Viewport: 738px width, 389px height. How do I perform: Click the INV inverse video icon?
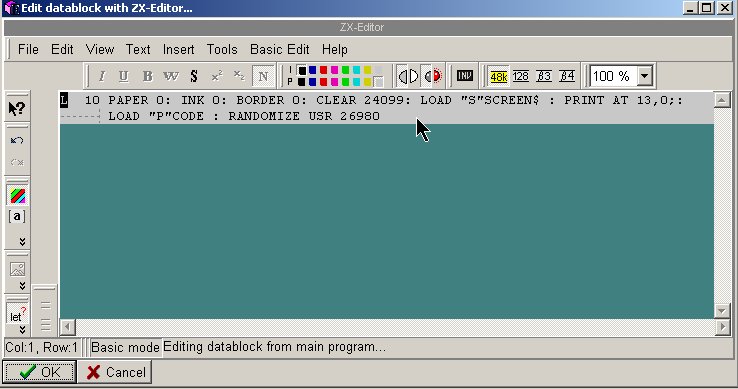pyautogui.click(x=465, y=76)
